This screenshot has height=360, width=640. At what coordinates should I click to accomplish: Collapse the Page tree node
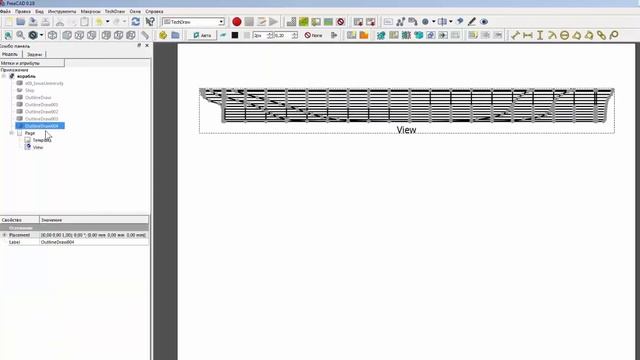click(11, 133)
